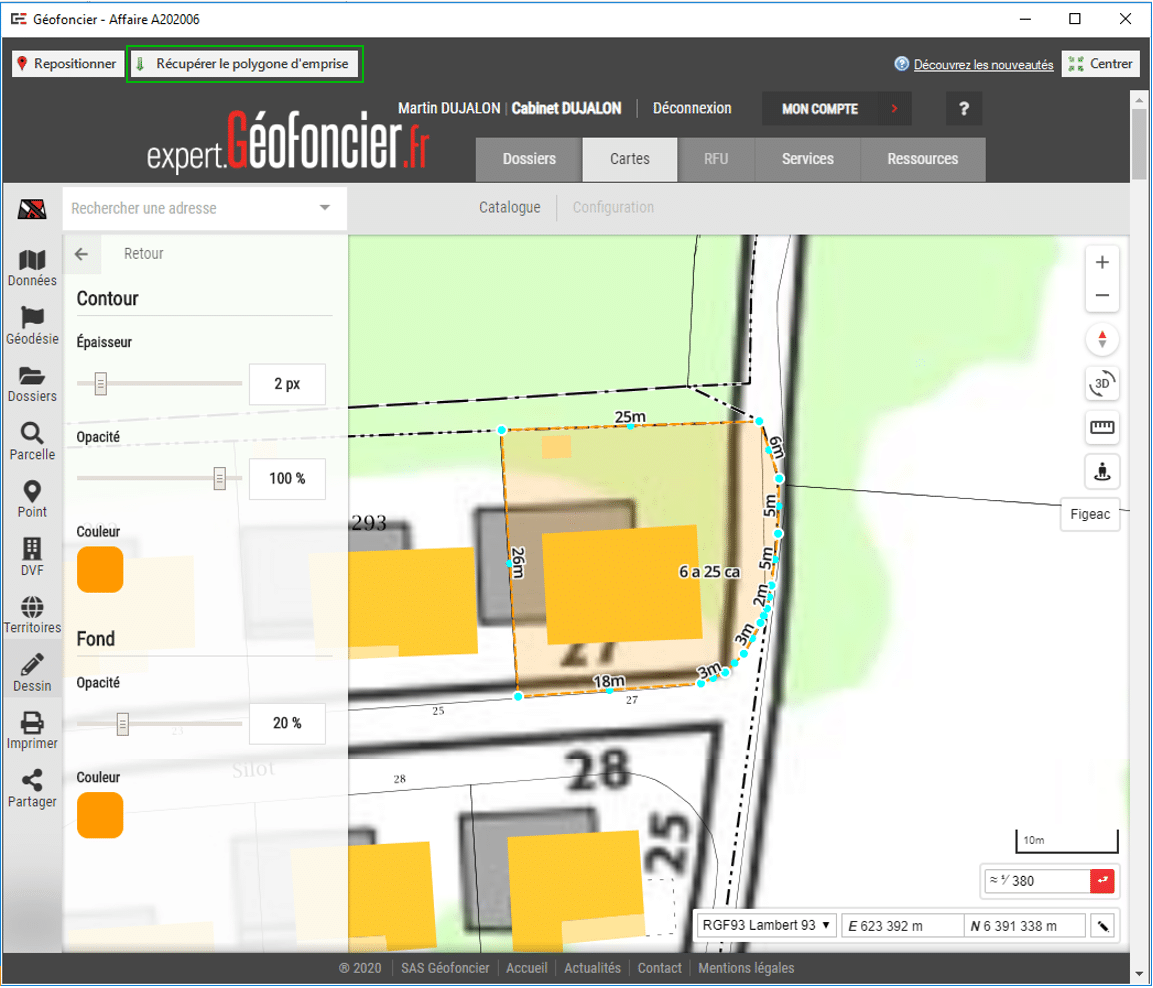Switch to the Dossiers tab
This screenshot has height=988, width=1153.
pyautogui.click(x=529, y=159)
